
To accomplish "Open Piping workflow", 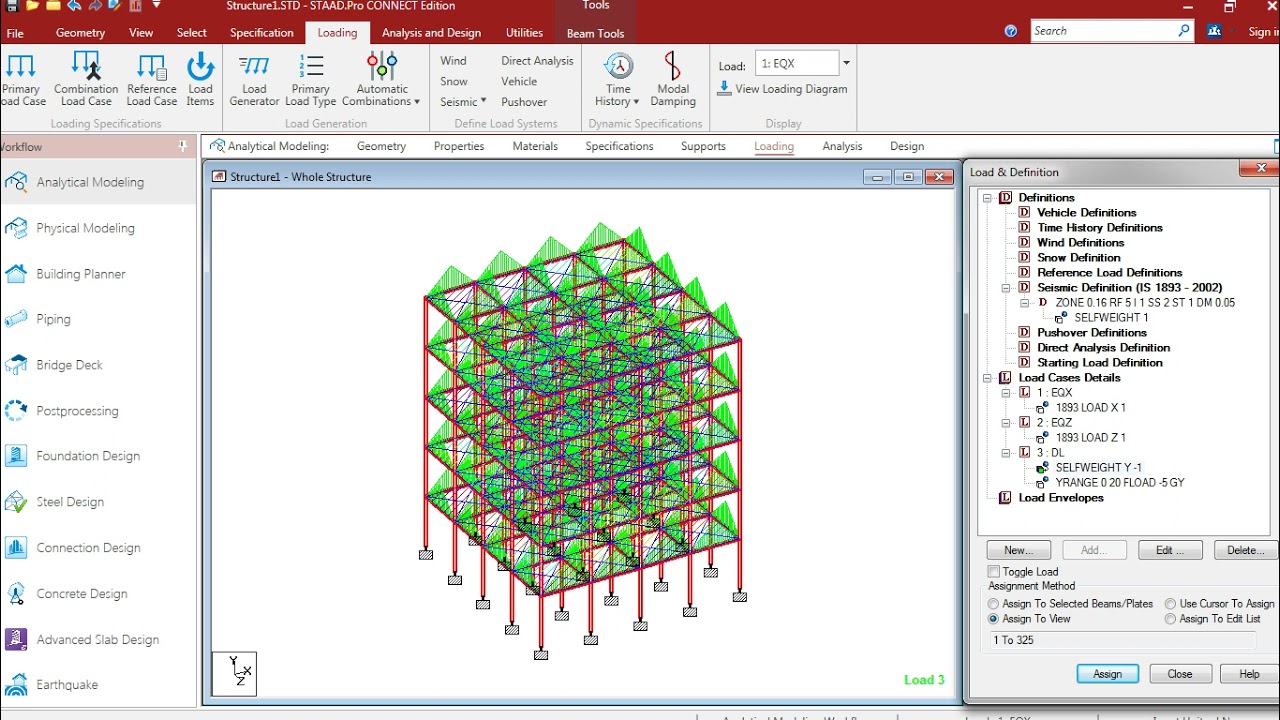I will pyautogui.click(x=99, y=319).
